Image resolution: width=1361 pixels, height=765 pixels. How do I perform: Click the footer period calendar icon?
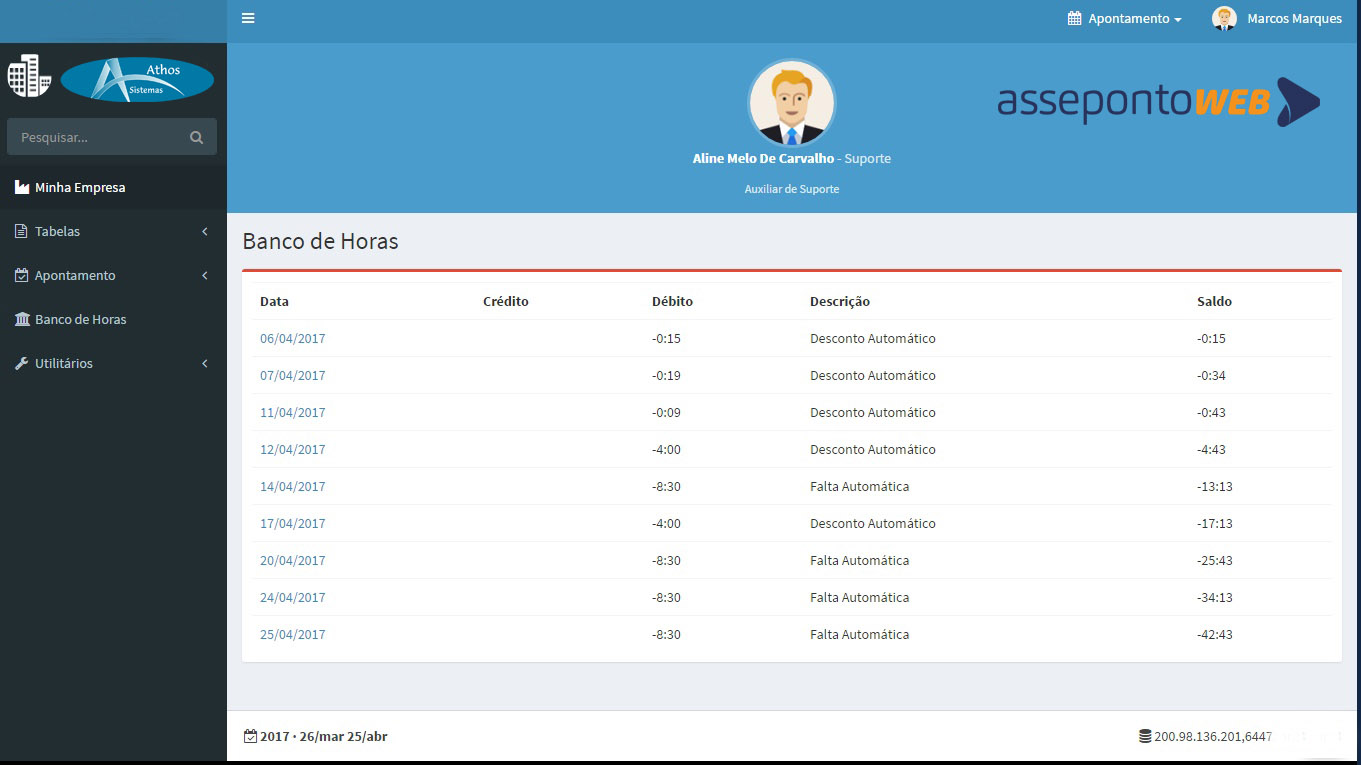coord(250,736)
